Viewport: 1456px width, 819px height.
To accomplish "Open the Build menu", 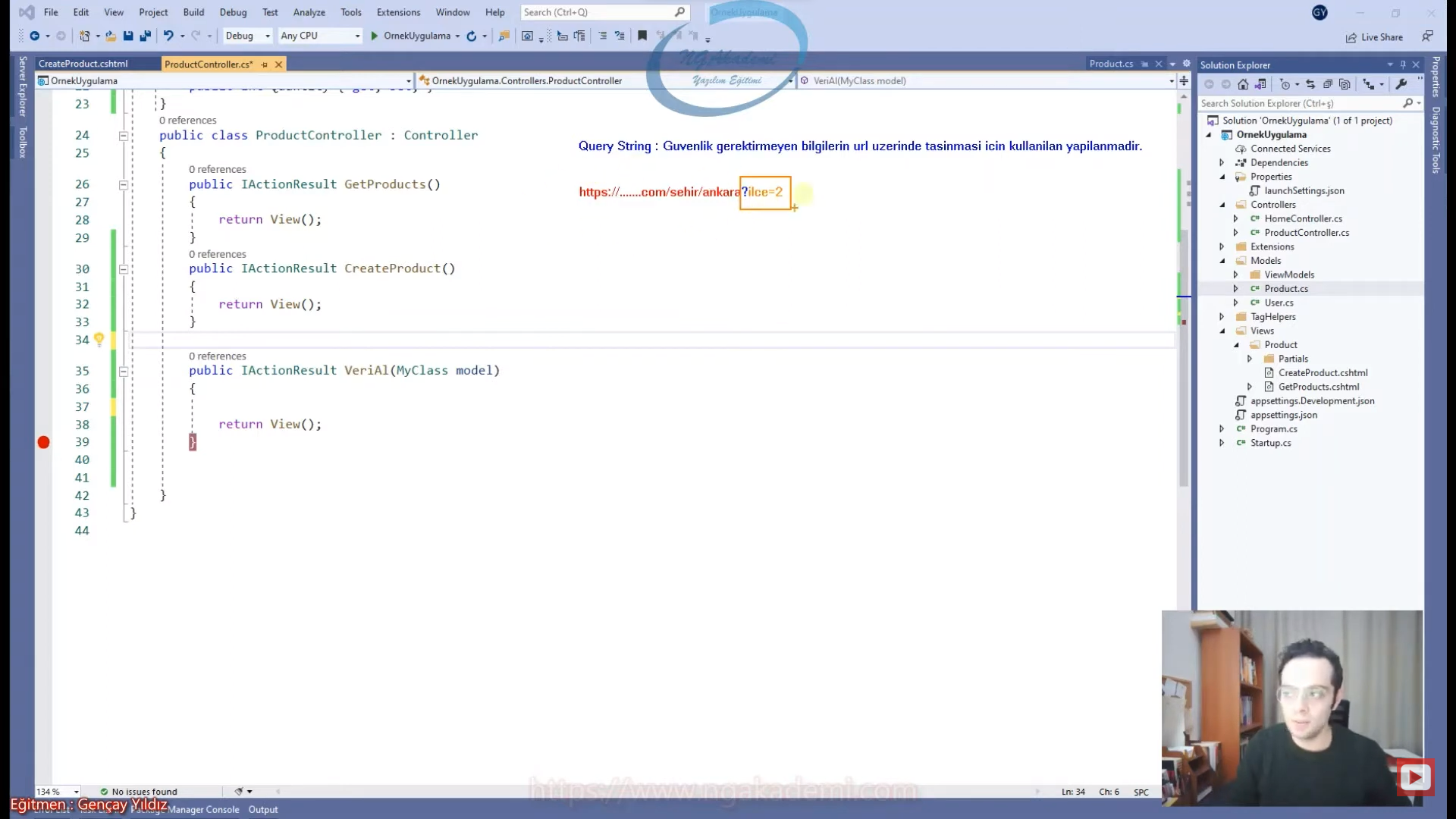I will [x=193, y=12].
